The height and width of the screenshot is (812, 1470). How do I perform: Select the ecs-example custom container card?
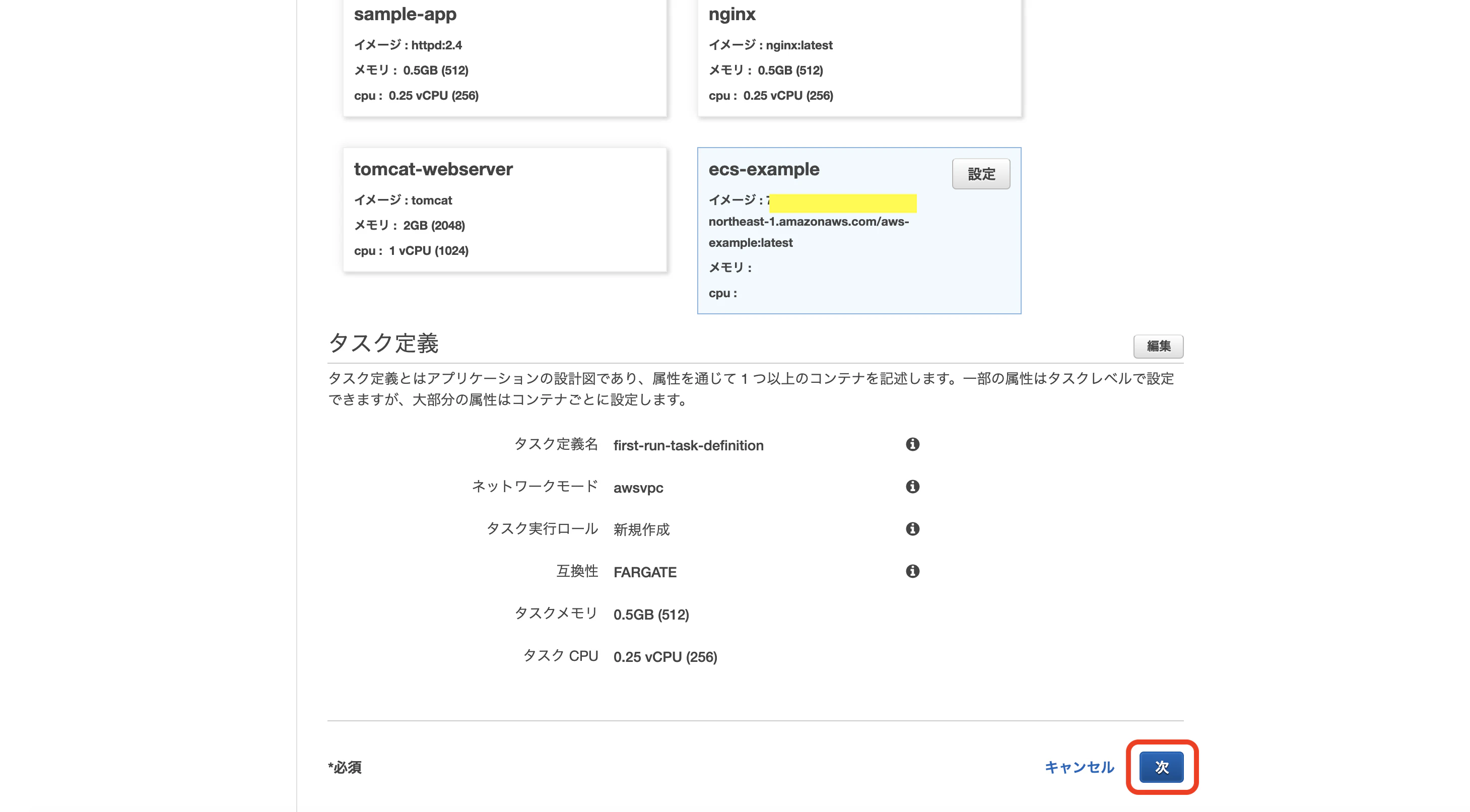[x=859, y=231]
